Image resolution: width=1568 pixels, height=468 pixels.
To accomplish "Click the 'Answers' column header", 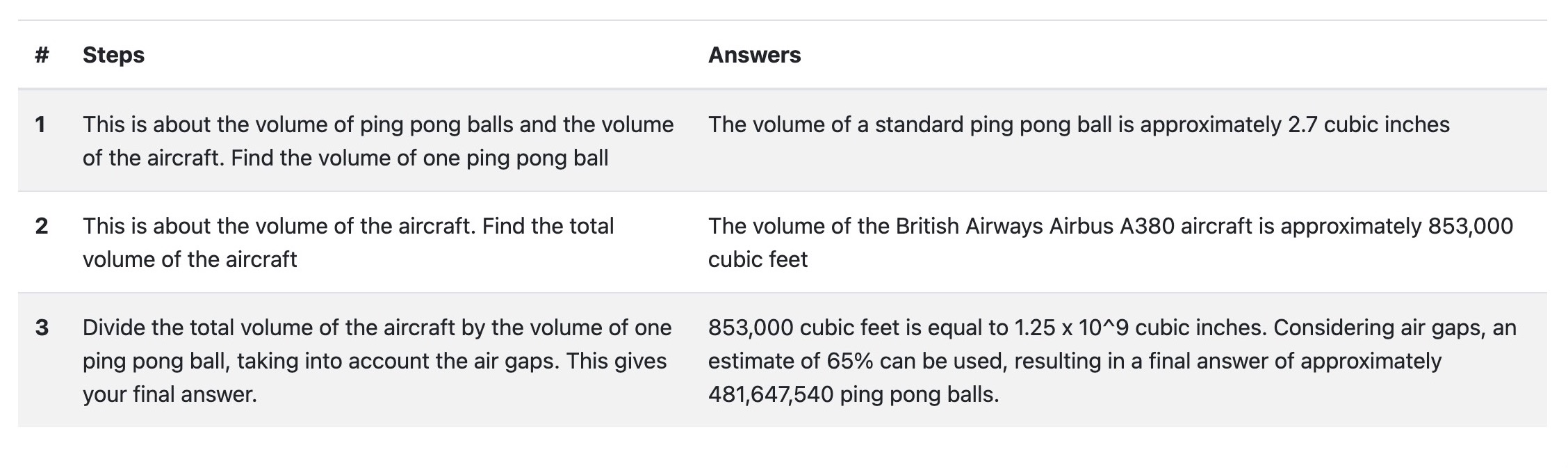I will point(754,55).
